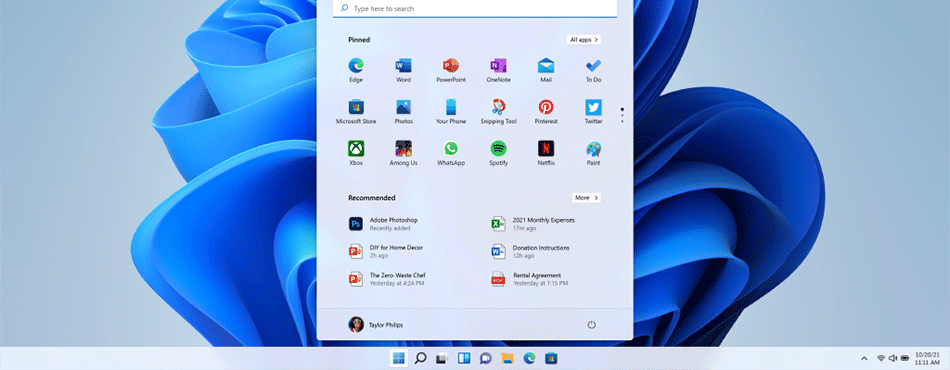Open the Among Us game
Image resolution: width=950 pixels, height=370 pixels.
coord(404,153)
